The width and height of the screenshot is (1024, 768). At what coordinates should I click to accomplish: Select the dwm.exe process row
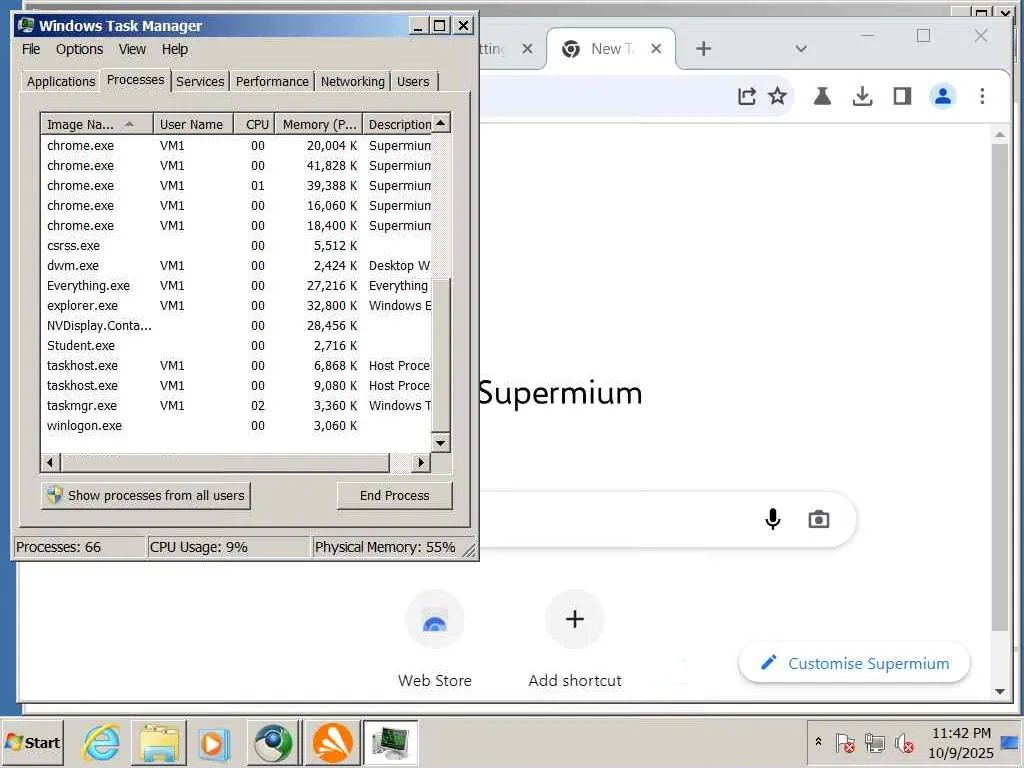coord(236,266)
